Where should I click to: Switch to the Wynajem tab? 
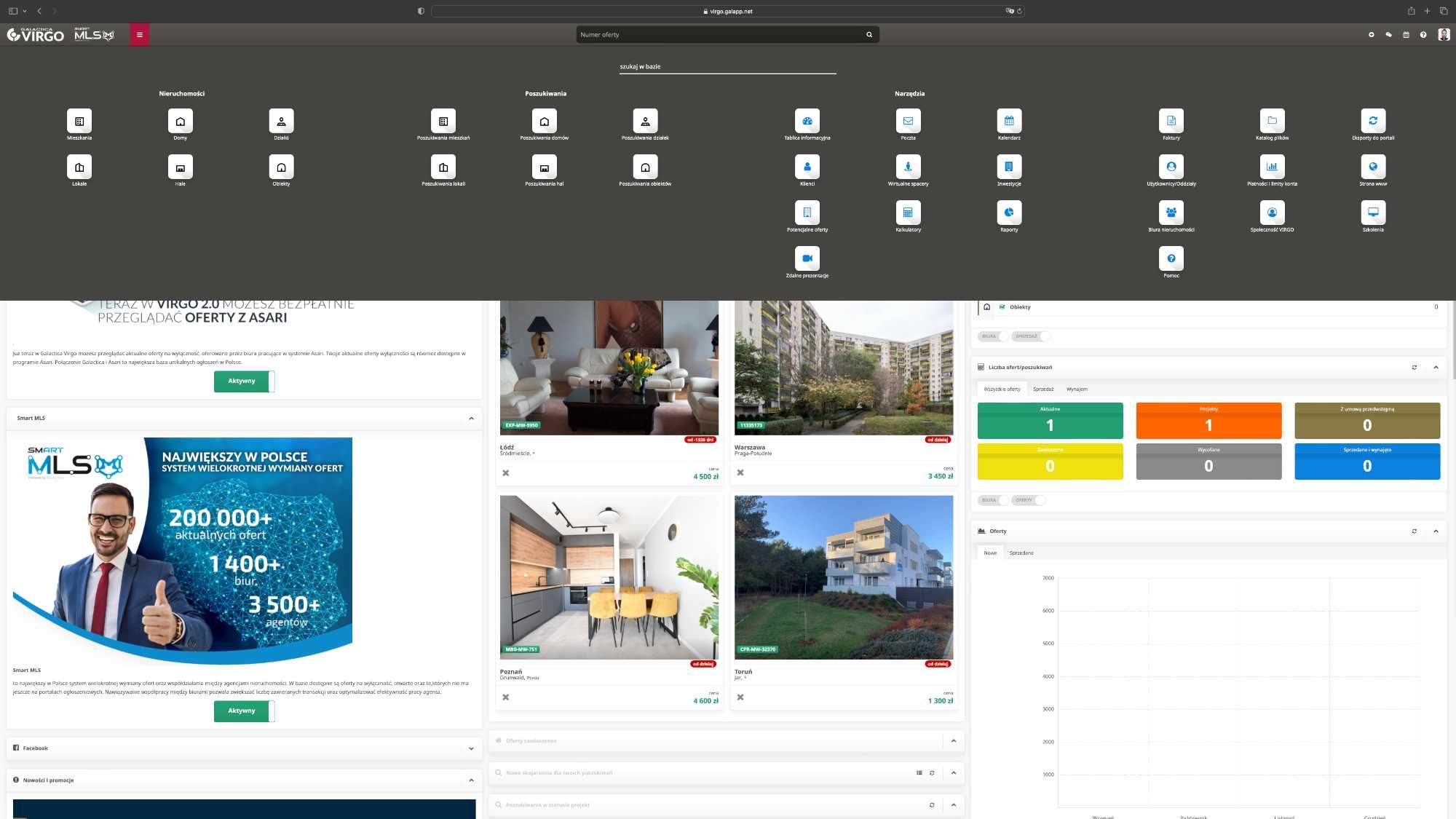coord(1077,389)
